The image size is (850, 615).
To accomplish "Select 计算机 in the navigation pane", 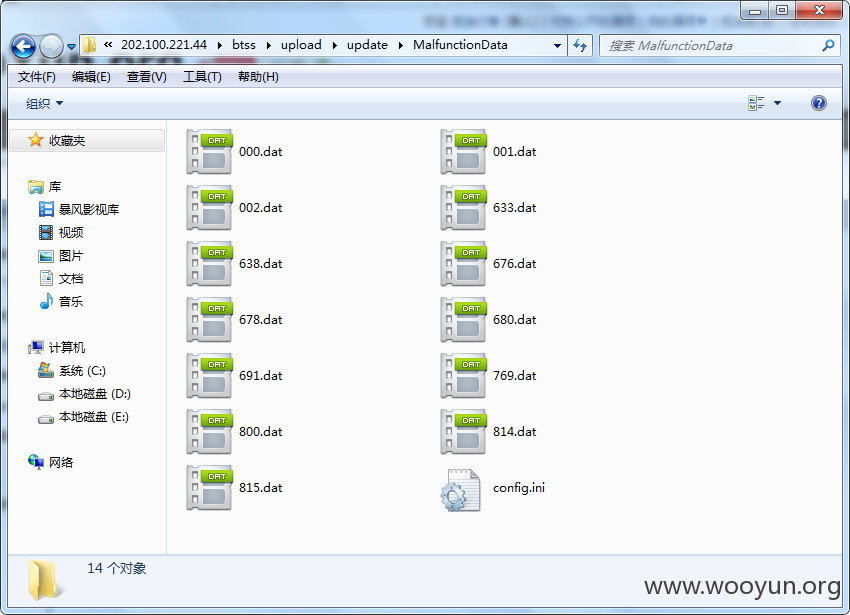I will click(x=57, y=347).
